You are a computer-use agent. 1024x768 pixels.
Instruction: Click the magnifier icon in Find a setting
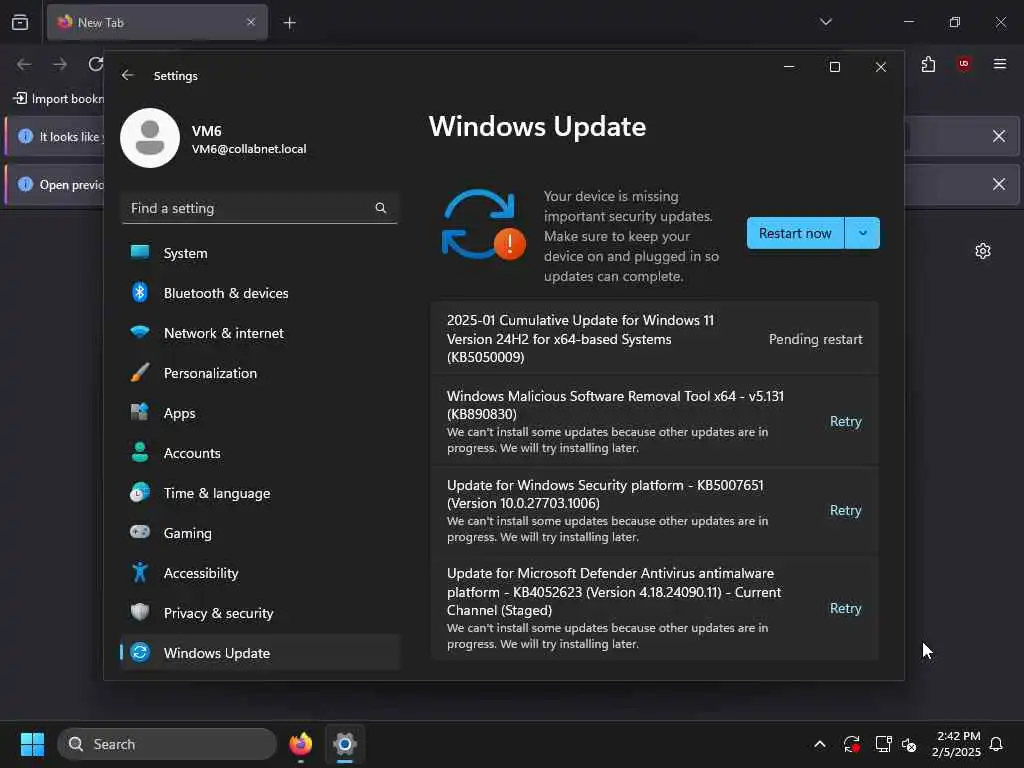pyautogui.click(x=381, y=208)
